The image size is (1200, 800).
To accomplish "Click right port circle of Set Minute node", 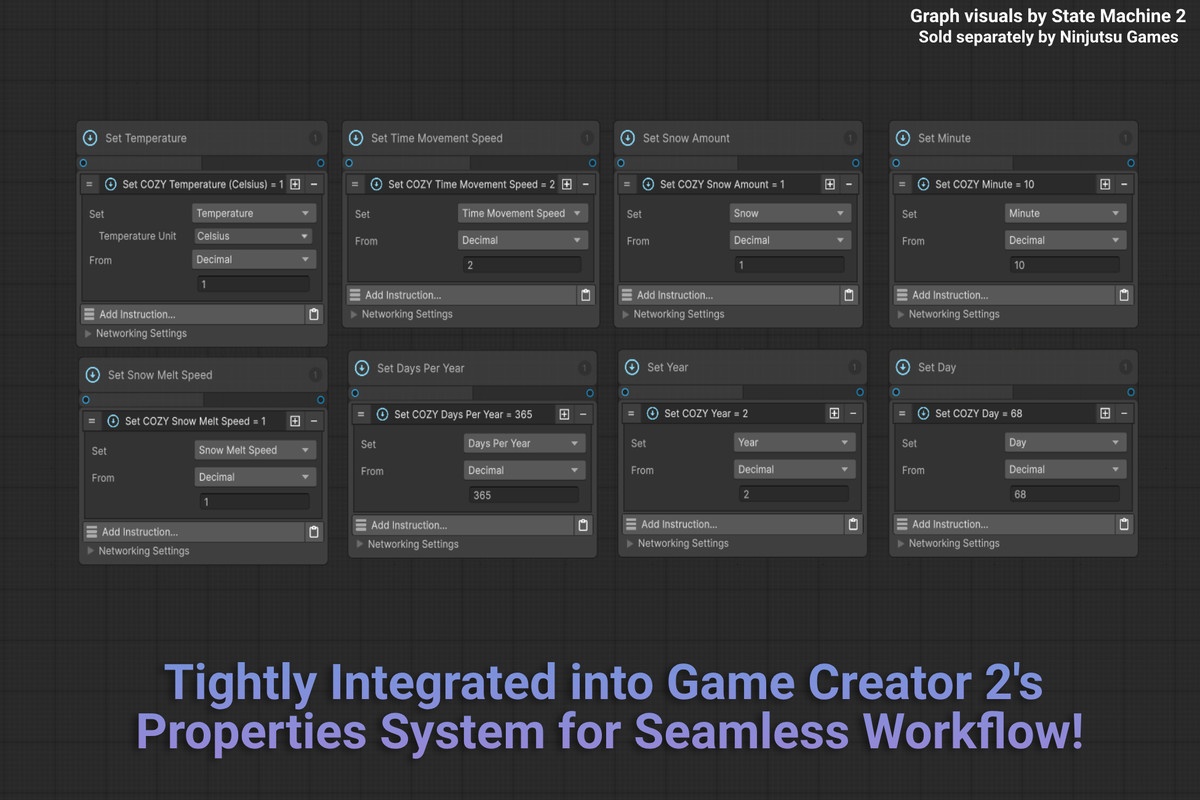I will point(1132,163).
